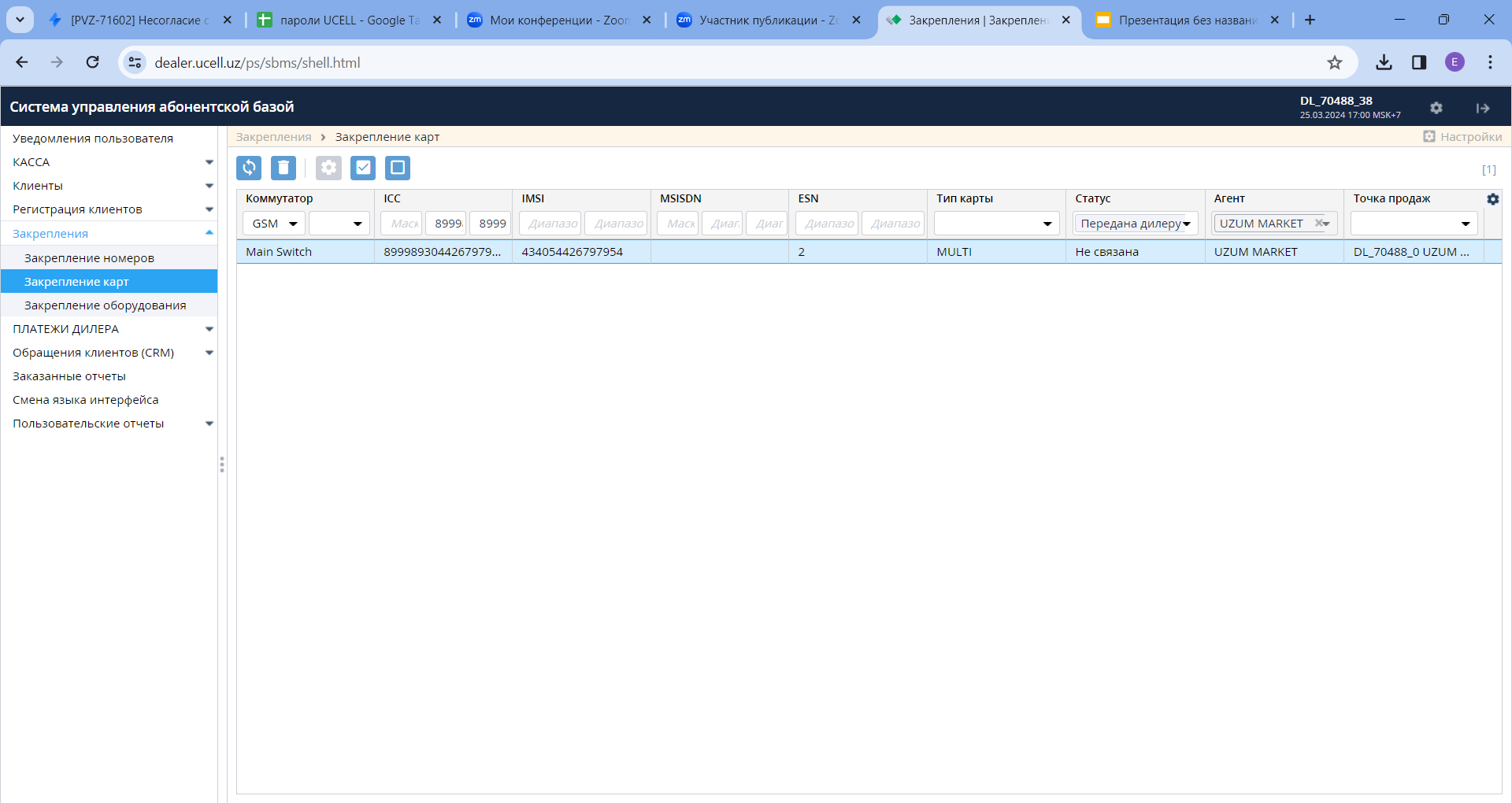Click the [1] record count link
The width and height of the screenshot is (1512, 803).
[1488, 170]
